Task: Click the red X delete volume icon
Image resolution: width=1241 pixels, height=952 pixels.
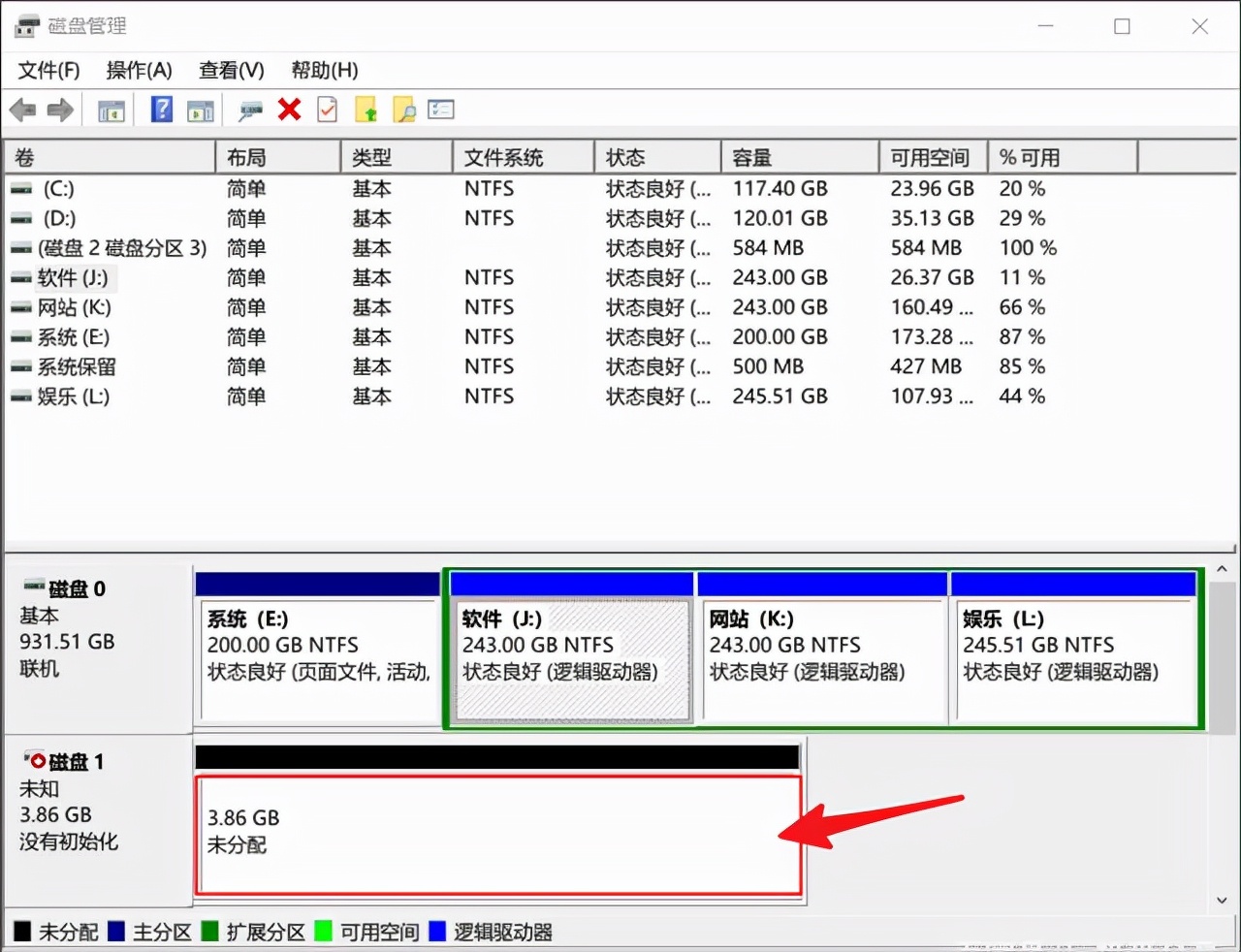Action: pos(289,110)
